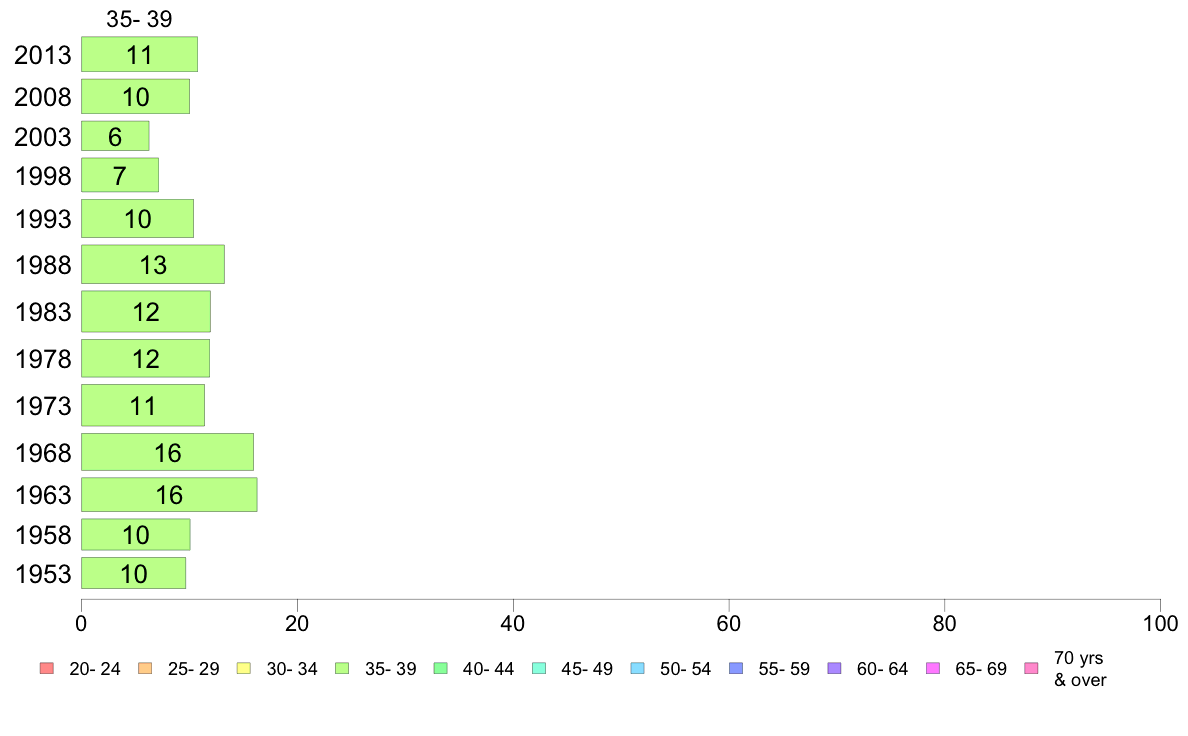
Task: Click the 2003 bar showing 6
Action: click(115, 136)
